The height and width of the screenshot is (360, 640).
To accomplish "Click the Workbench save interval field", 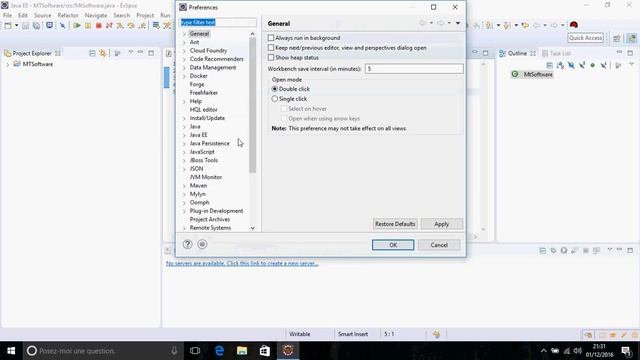I will click(414, 69).
